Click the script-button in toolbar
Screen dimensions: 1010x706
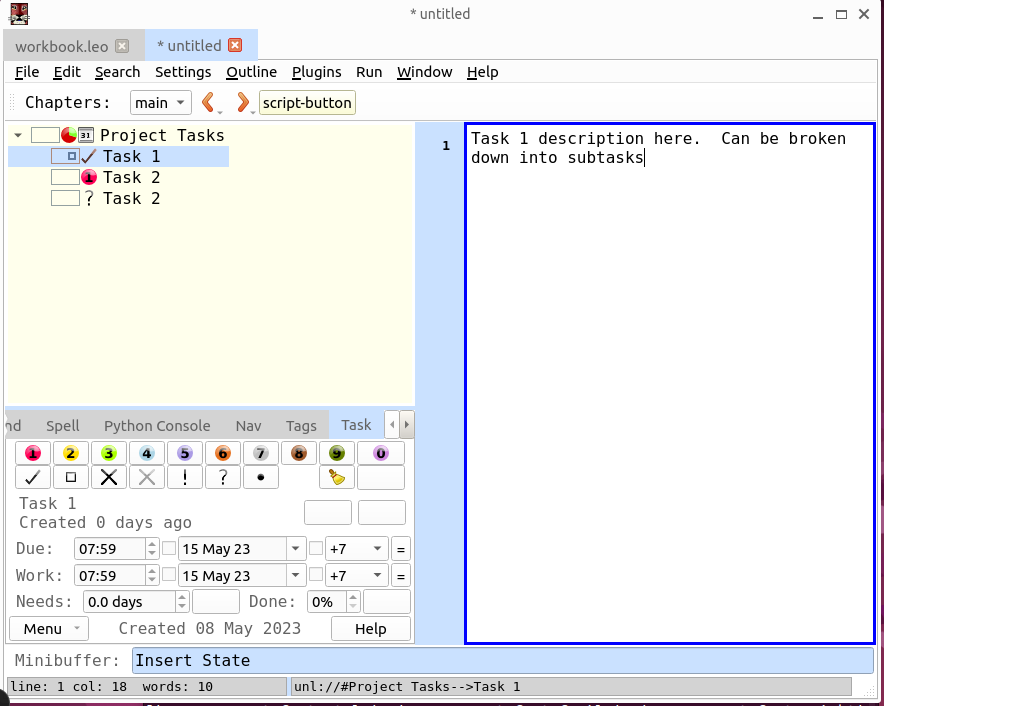(x=307, y=102)
